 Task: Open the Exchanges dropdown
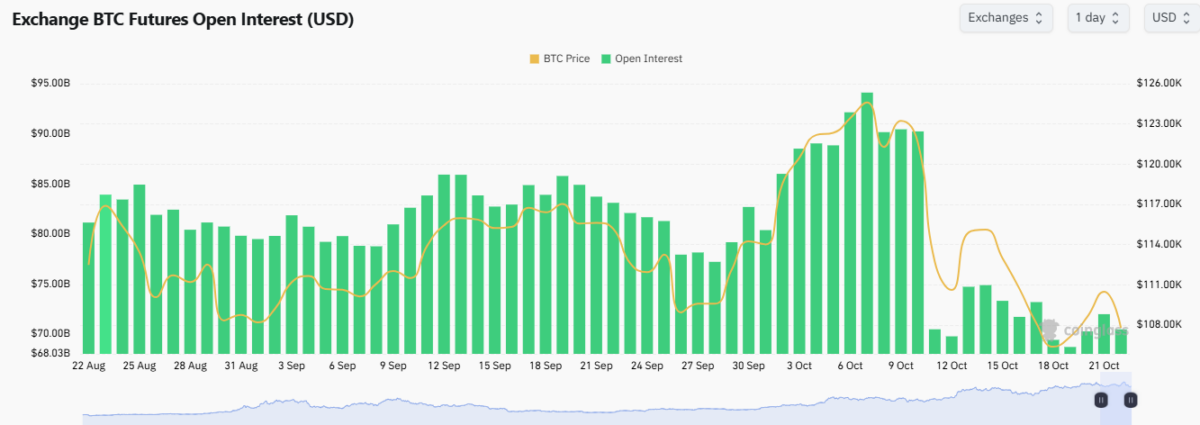1005,18
